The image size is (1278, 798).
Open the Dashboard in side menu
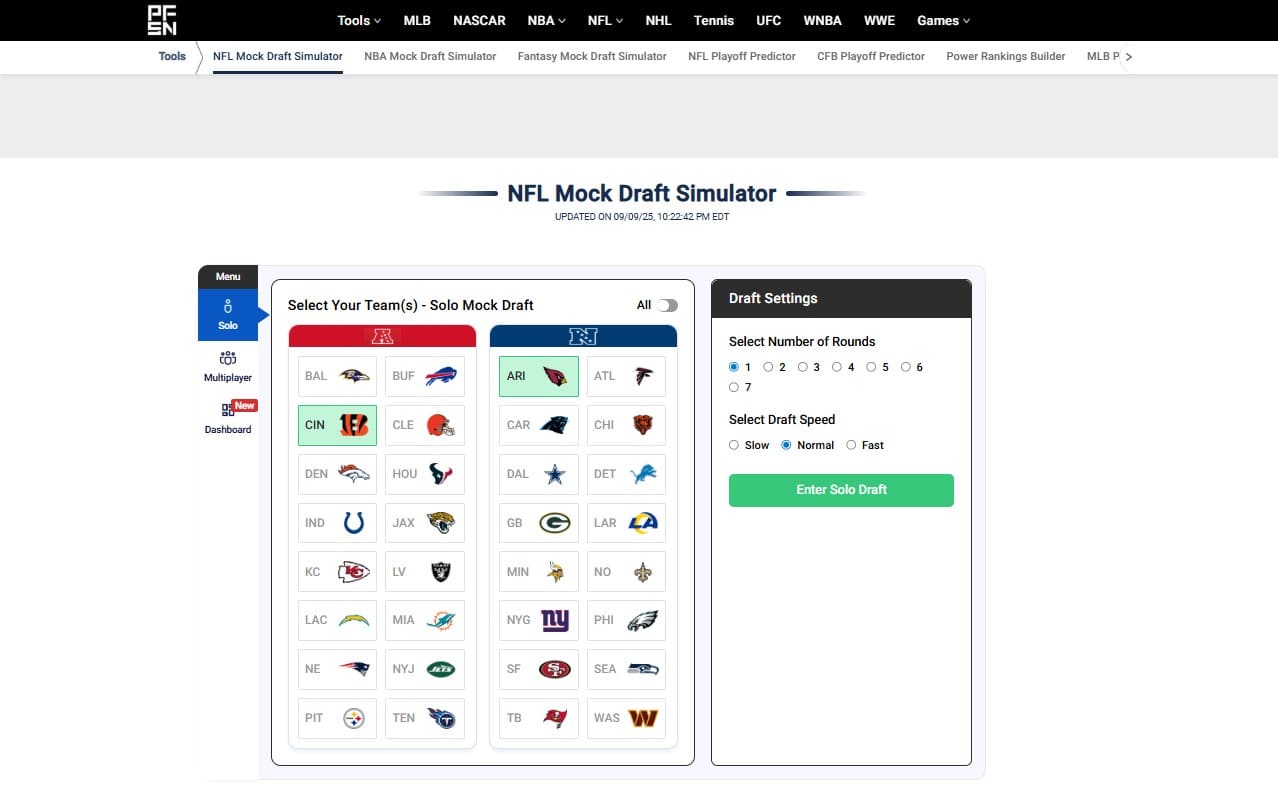[228, 418]
